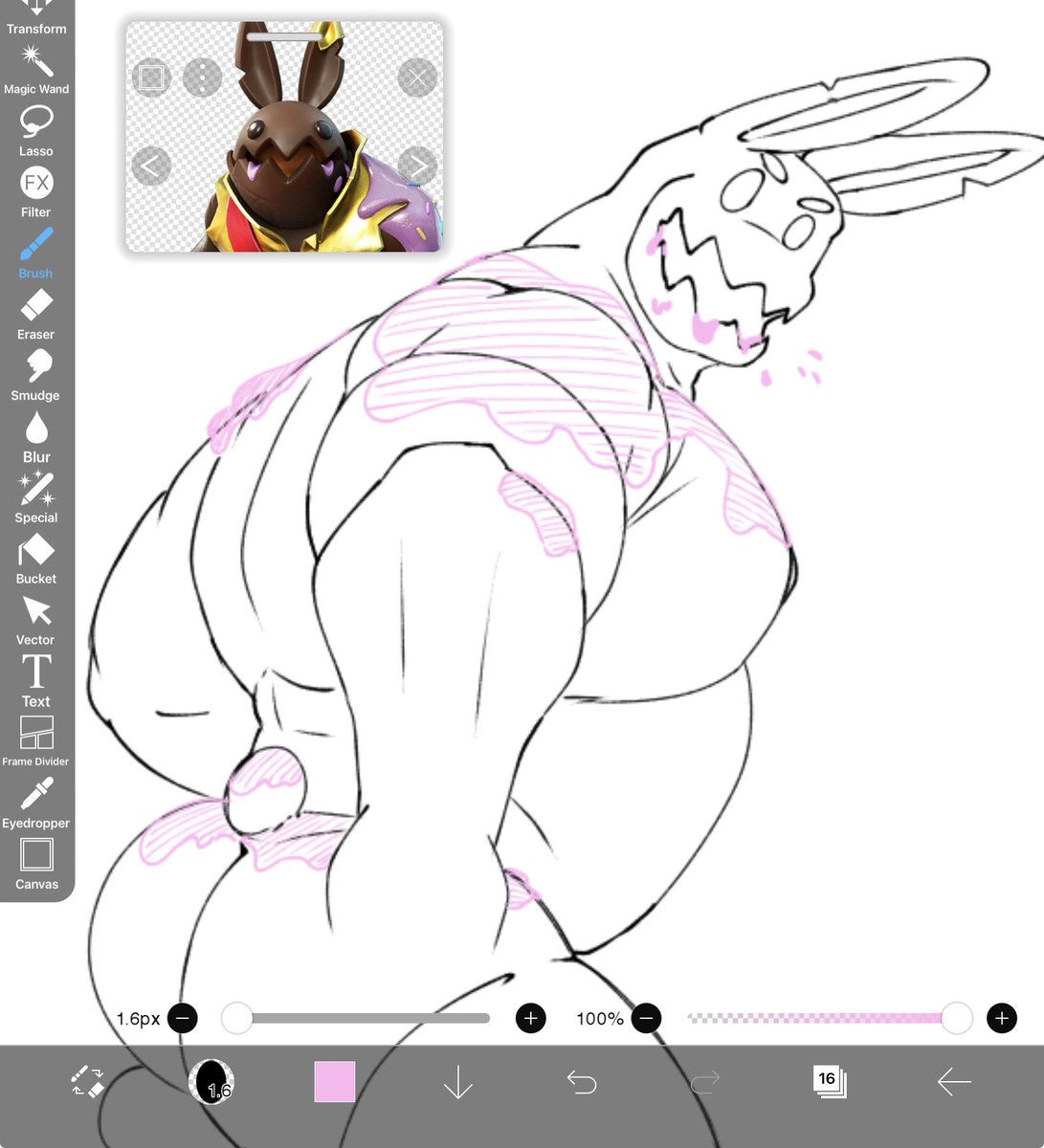Select the Text tool
The height and width of the screenshot is (1148, 1044).
[x=36, y=681]
